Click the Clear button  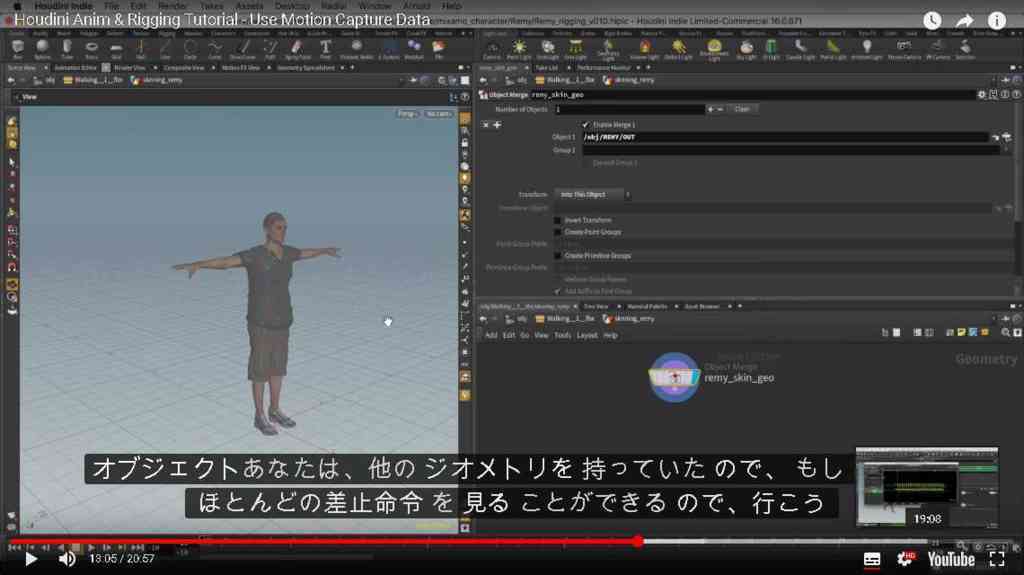point(741,109)
